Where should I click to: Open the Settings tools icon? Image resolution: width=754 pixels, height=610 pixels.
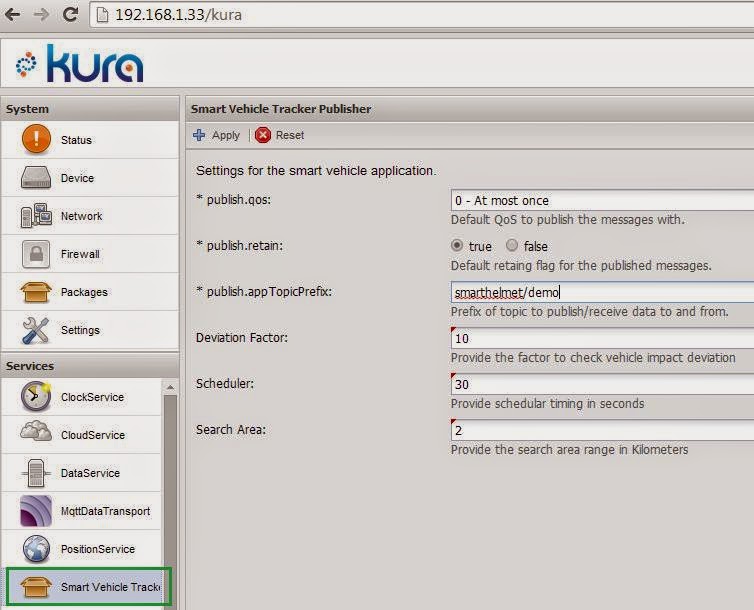click(x=36, y=330)
